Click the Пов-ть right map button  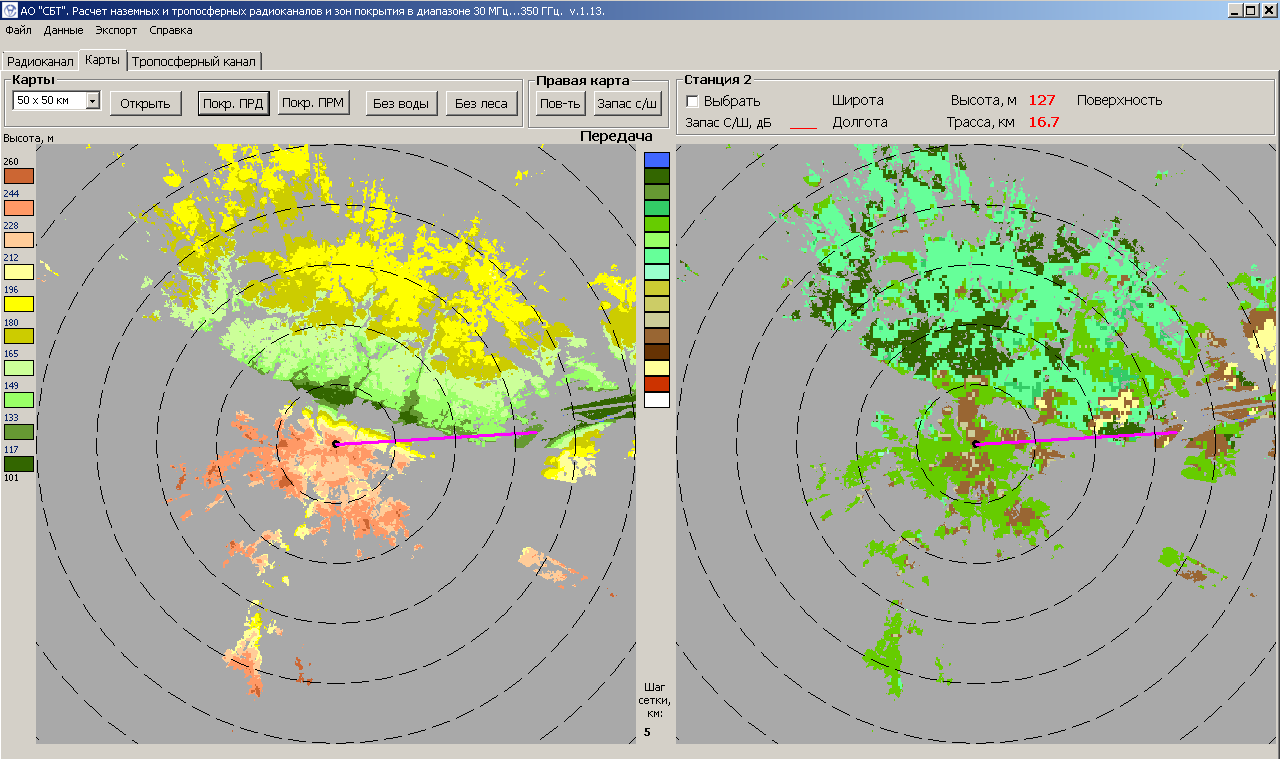click(x=560, y=103)
